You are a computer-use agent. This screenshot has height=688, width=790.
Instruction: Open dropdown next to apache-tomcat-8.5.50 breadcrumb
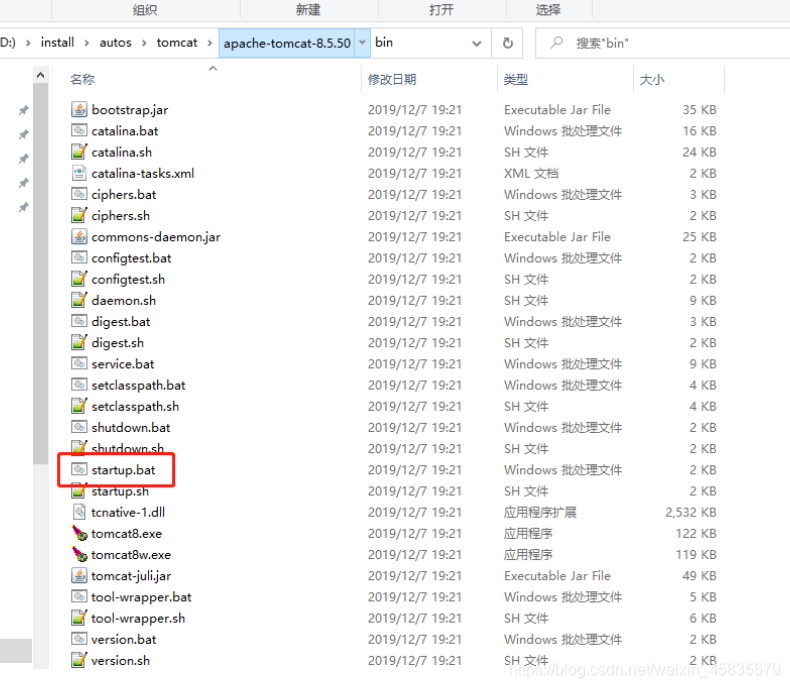click(x=362, y=43)
